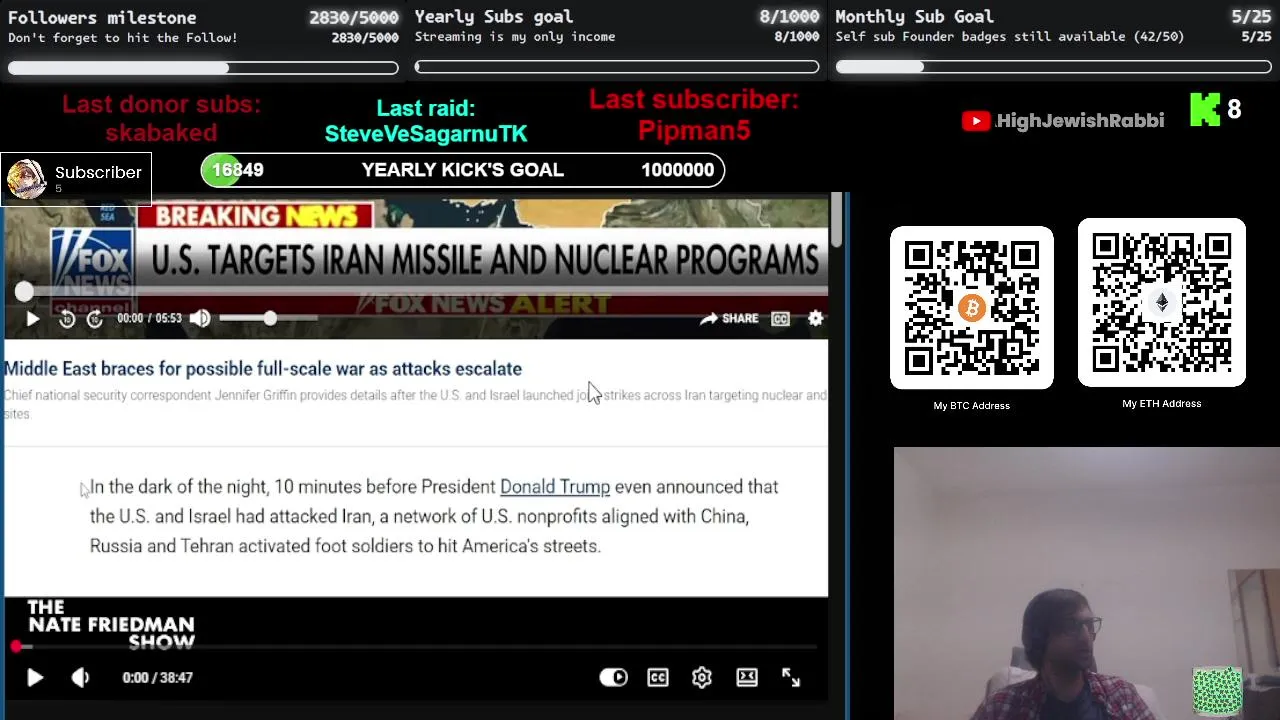
Task: Click the HighJewishRabbi channel name
Action: point(1080,121)
